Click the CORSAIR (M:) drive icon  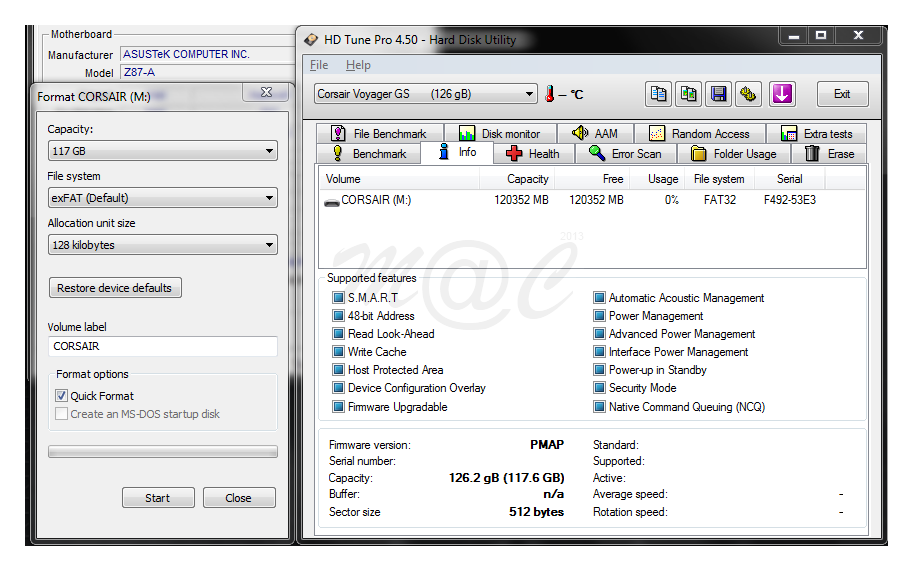[332, 202]
